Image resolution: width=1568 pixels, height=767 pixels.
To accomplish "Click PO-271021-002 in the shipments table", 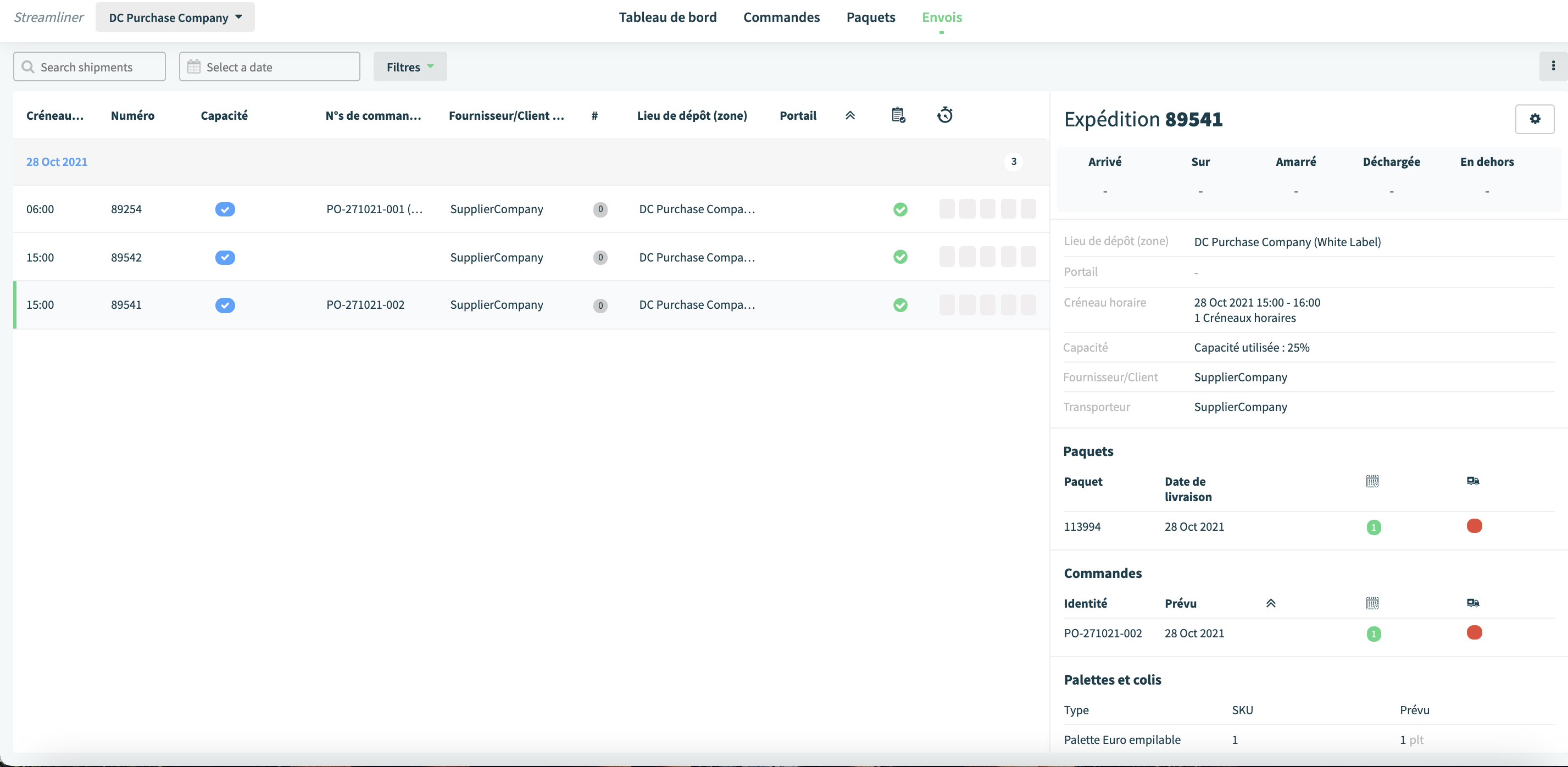I will click(365, 304).
